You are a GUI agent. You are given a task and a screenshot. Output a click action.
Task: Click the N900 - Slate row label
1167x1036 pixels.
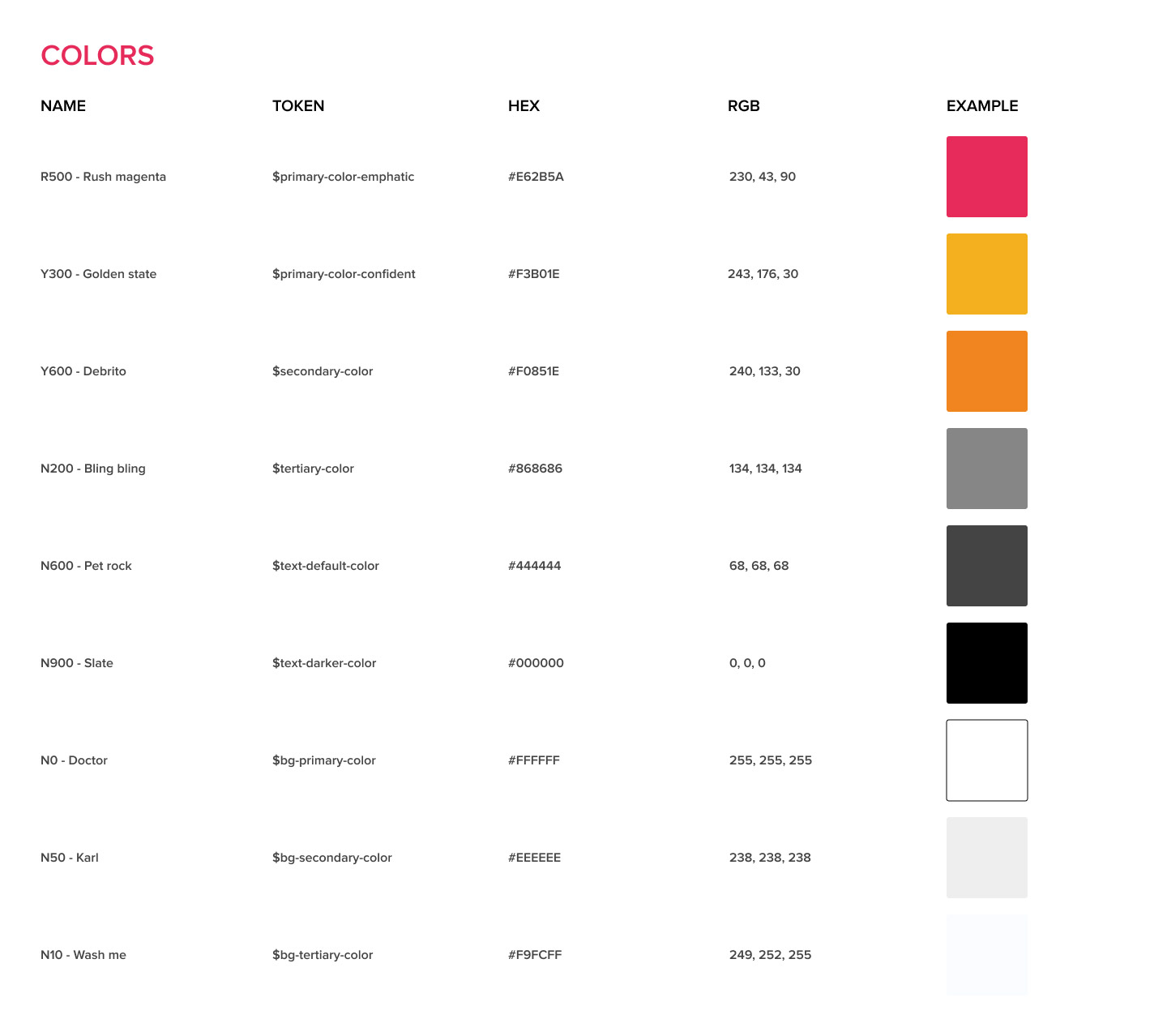[x=78, y=663]
